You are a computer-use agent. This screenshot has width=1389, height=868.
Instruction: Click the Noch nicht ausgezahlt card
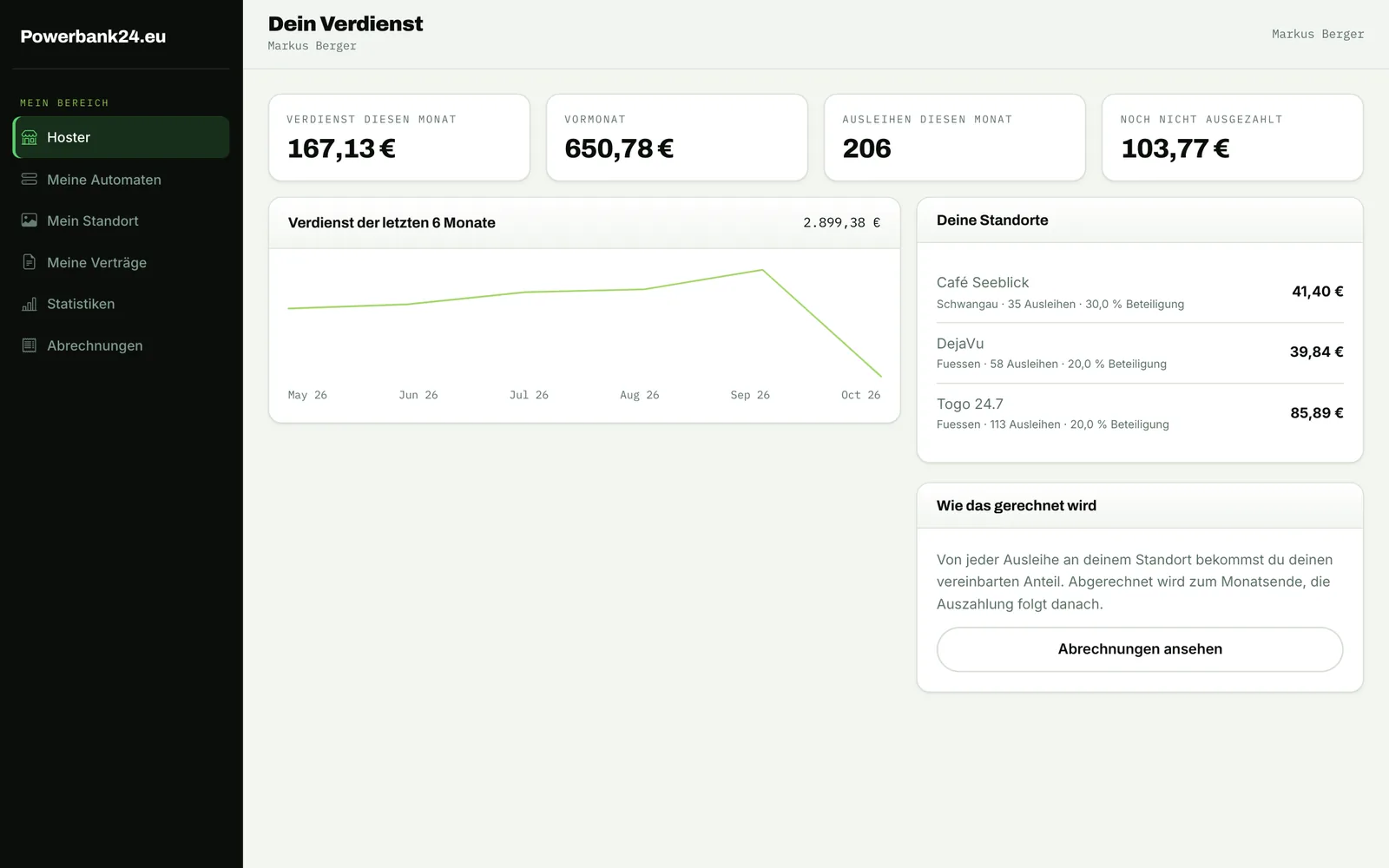(1233, 137)
